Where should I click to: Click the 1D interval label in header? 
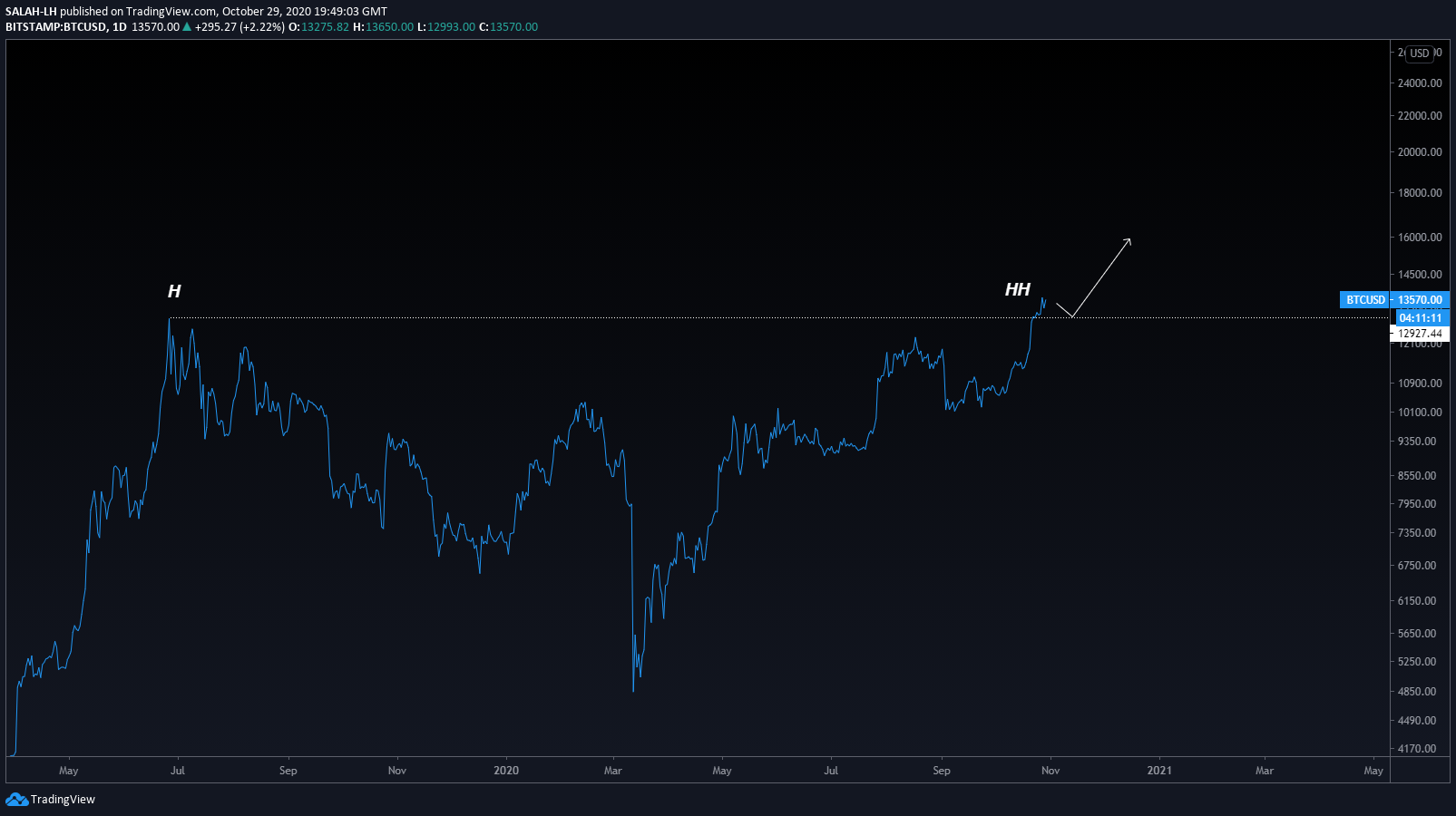pos(120,27)
